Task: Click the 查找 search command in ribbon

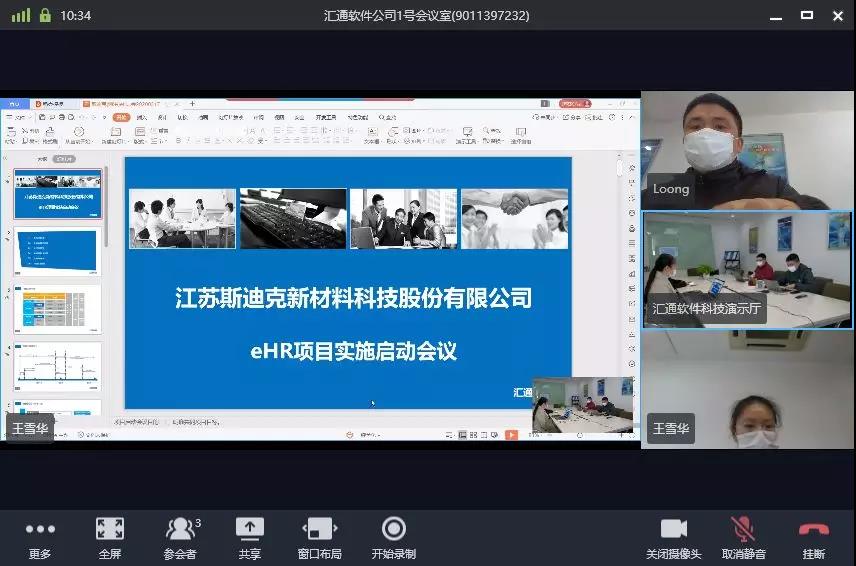Action: pos(388,117)
